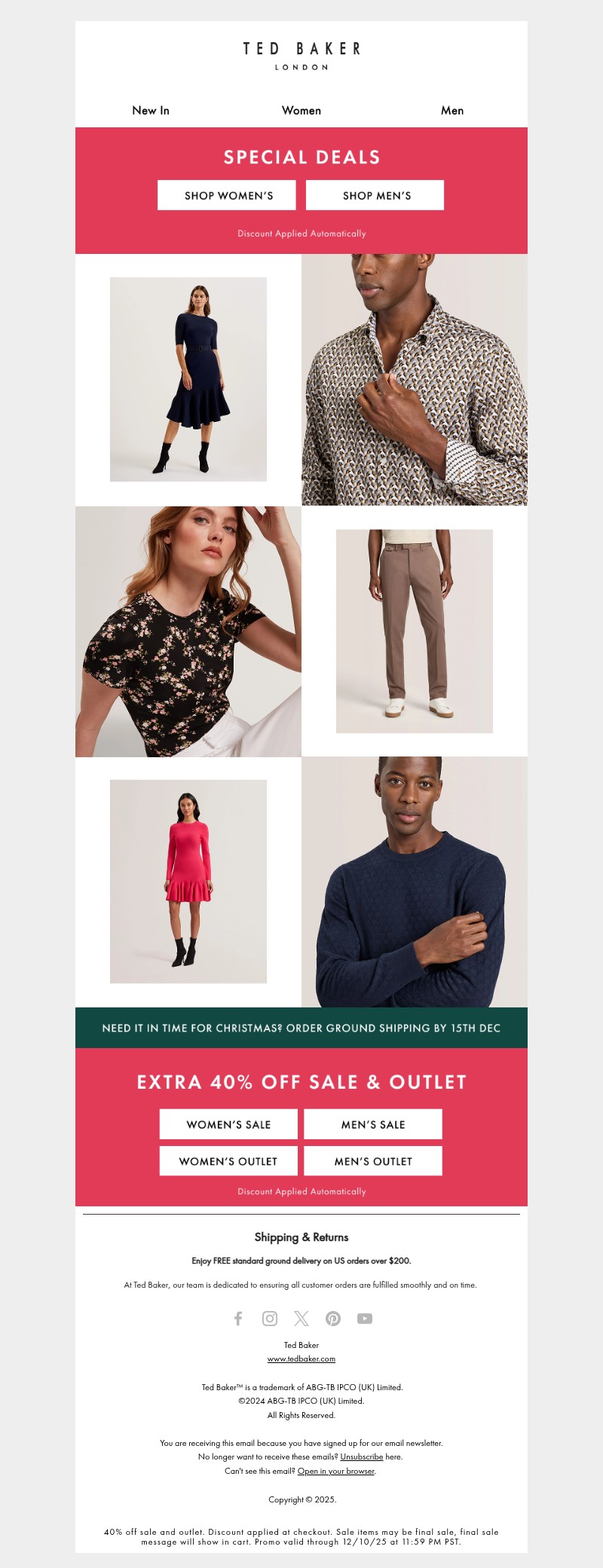This screenshot has width=603, height=1568.
Task: Open the X (Twitter) social icon
Action: click(301, 1318)
